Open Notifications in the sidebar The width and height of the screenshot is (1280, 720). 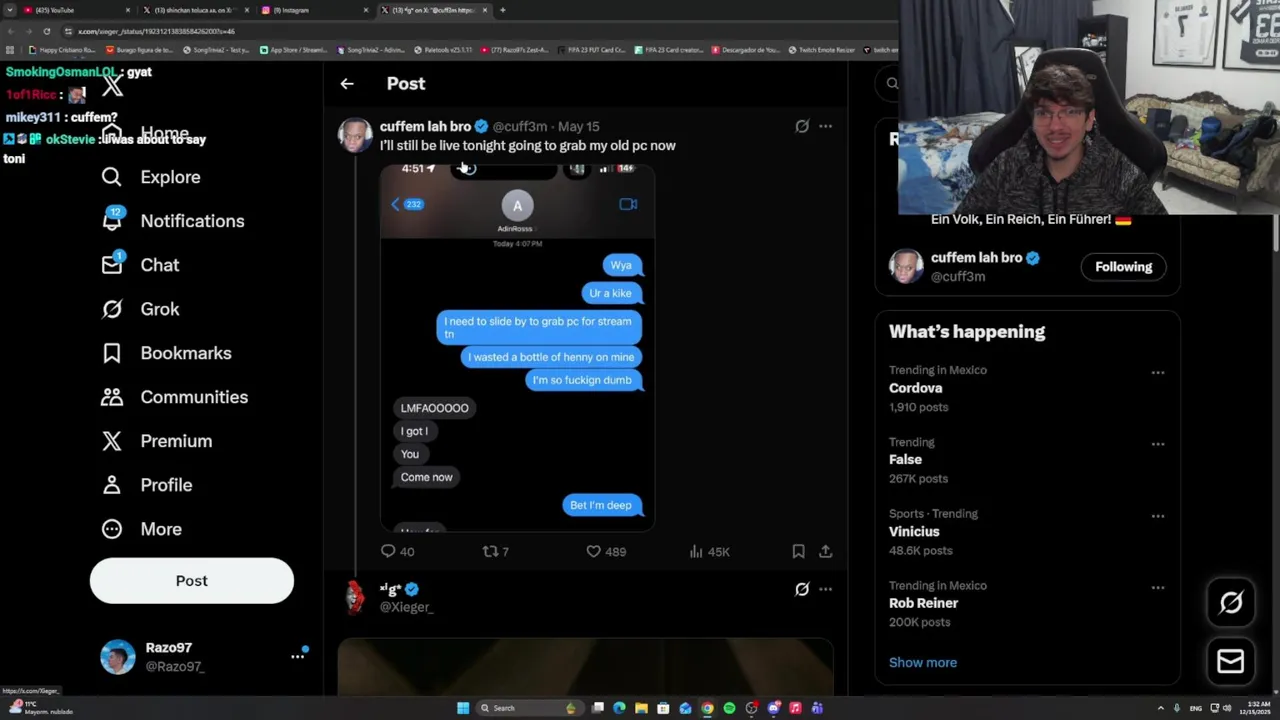[173, 221]
